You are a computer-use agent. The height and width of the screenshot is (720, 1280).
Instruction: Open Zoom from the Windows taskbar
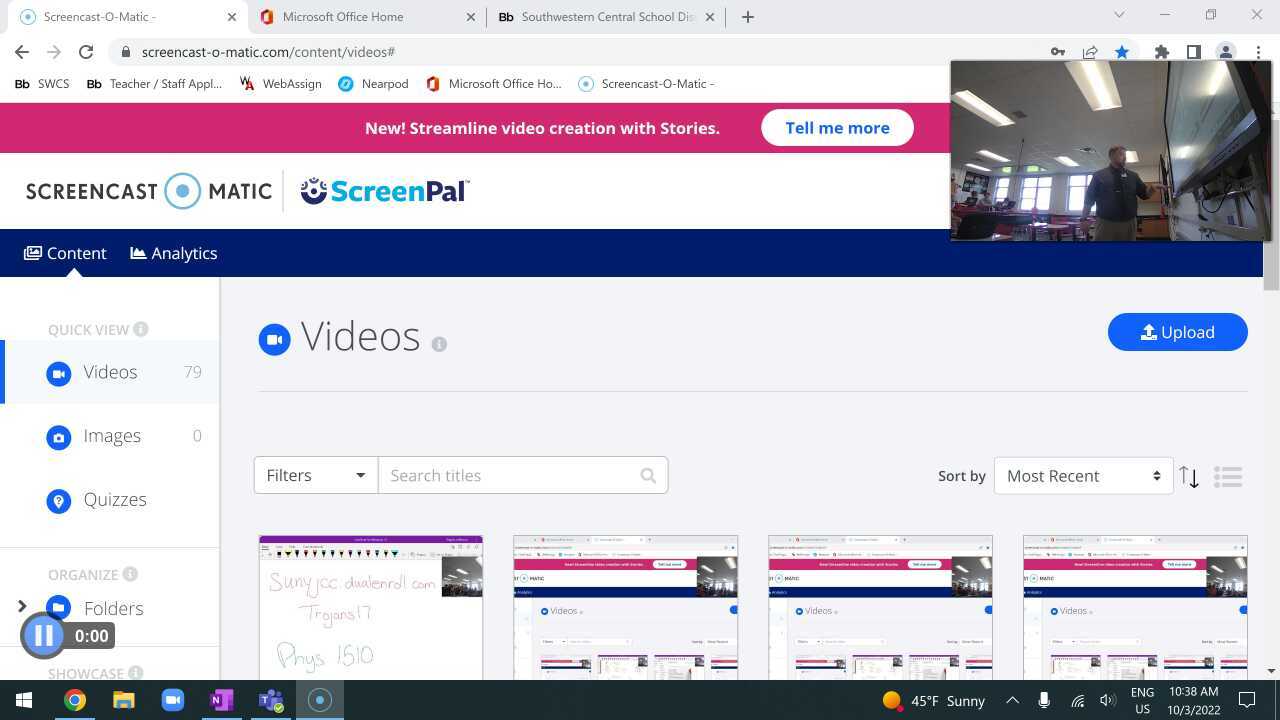point(172,700)
